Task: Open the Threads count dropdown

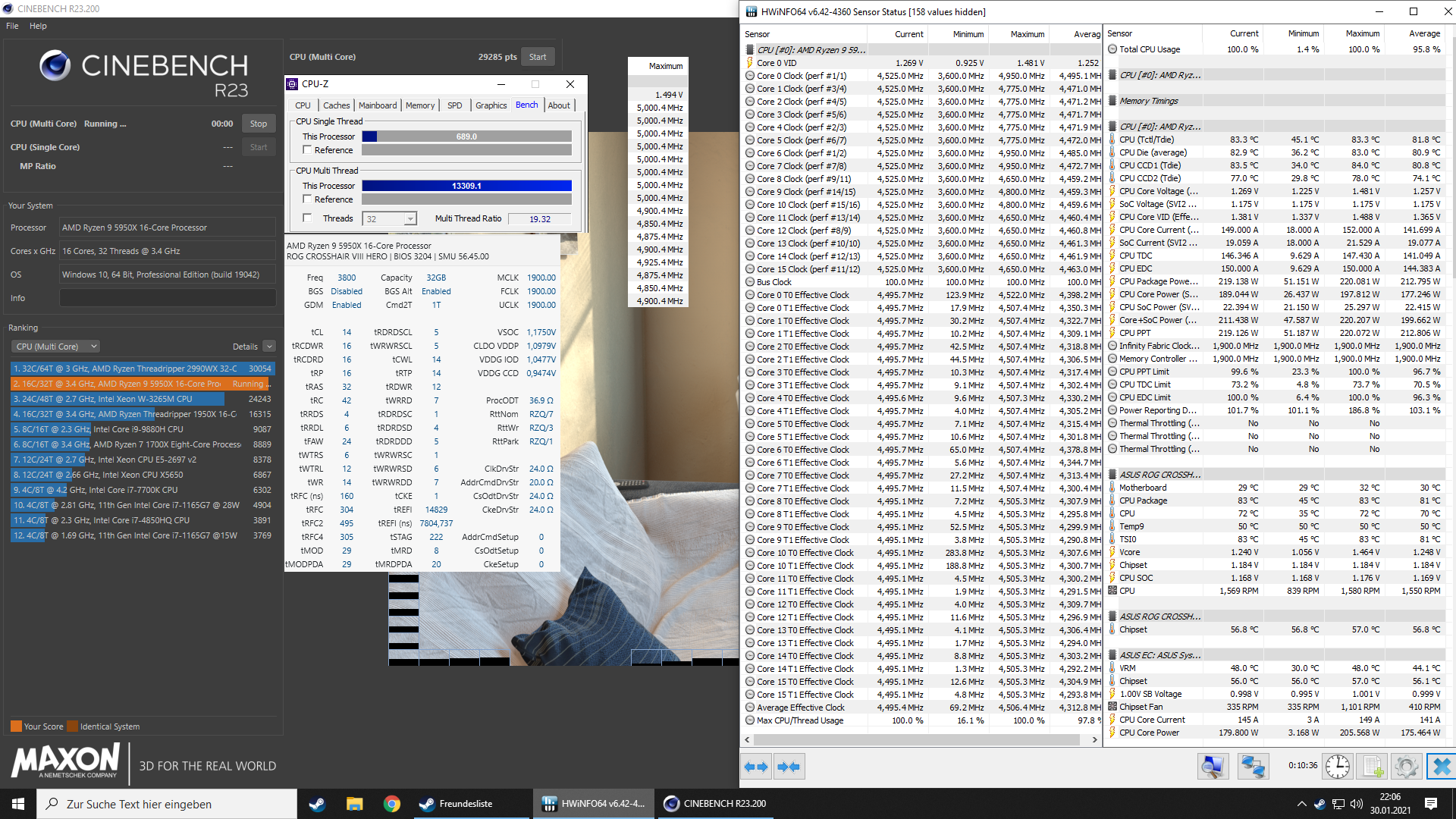Action: click(410, 219)
